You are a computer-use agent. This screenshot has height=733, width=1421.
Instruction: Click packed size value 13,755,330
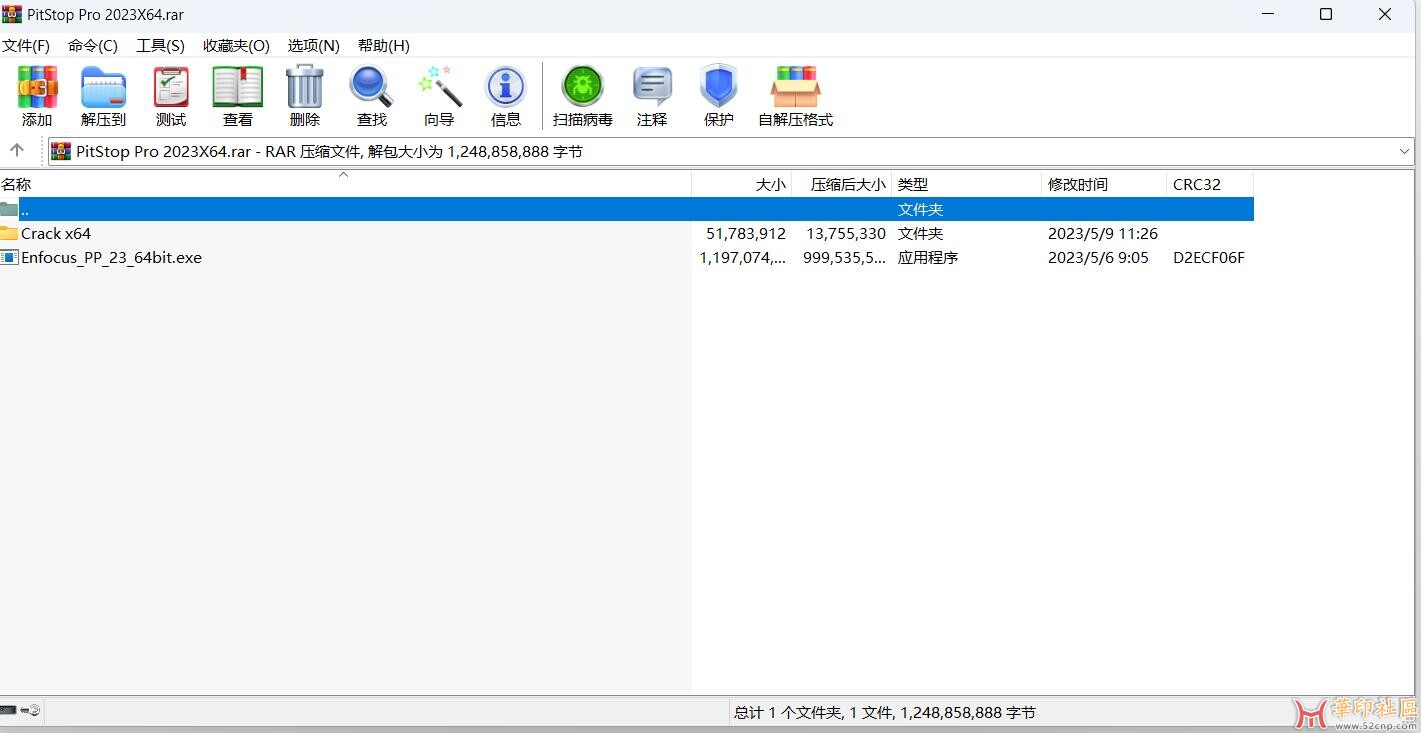846,233
